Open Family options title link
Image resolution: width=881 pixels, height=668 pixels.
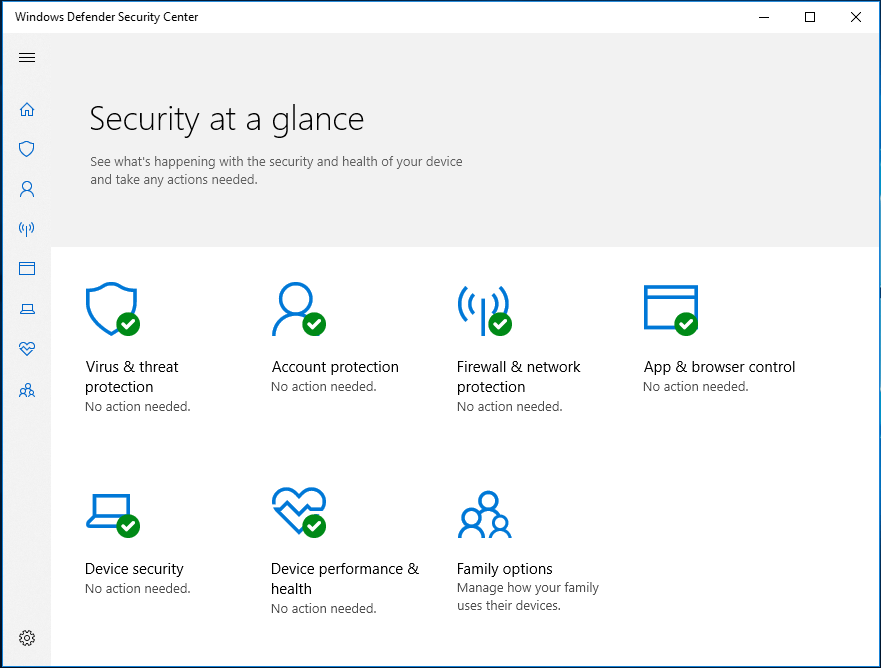click(505, 569)
